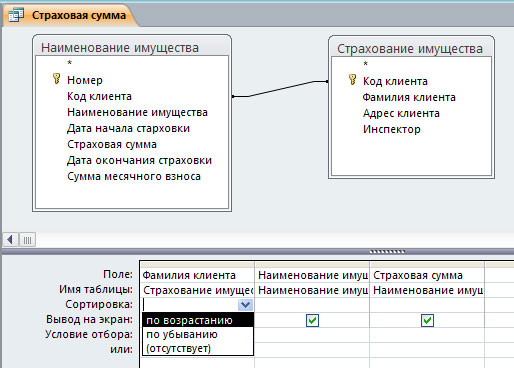The image size is (514, 368).
Task: Click the Поле cell of the second grid column
Action: (312, 275)
